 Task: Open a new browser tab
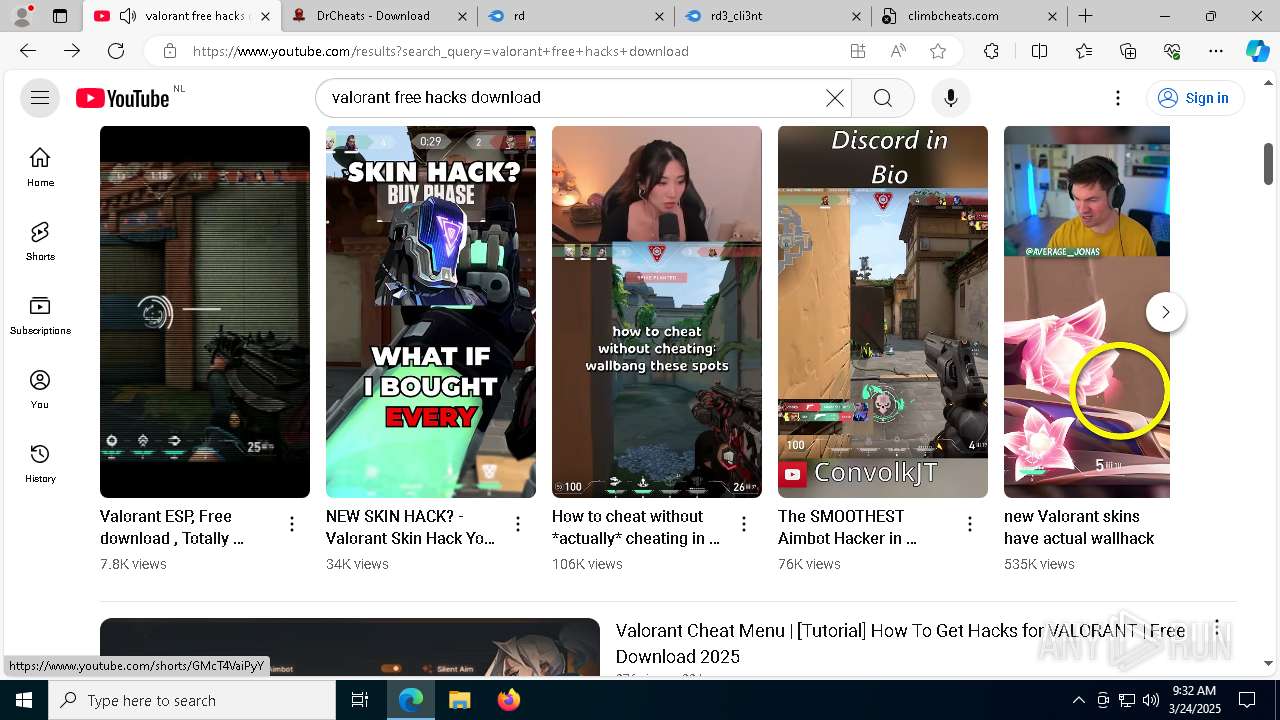(1085, 16)
